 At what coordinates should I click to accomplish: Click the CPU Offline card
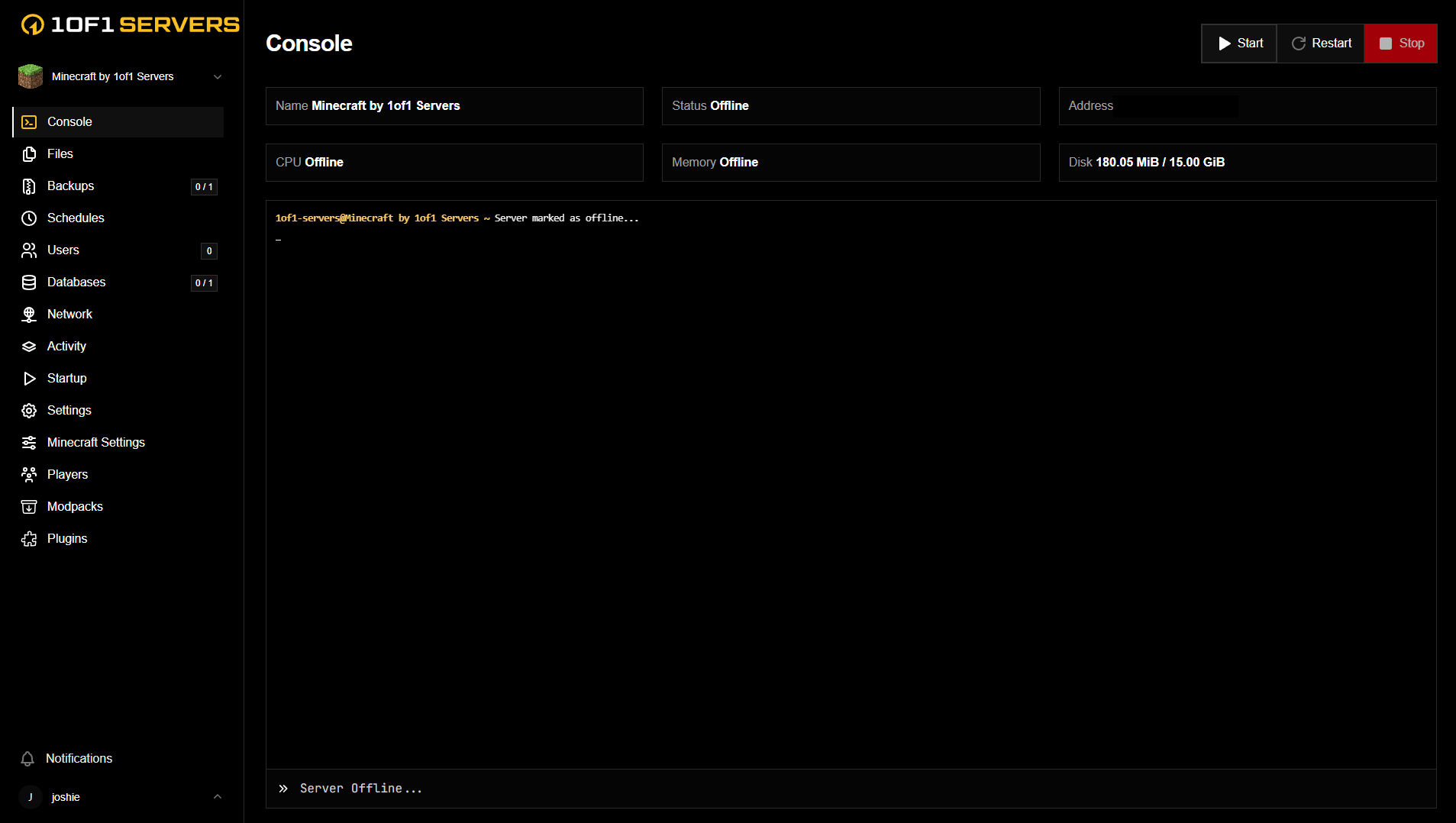click(454, 163)
